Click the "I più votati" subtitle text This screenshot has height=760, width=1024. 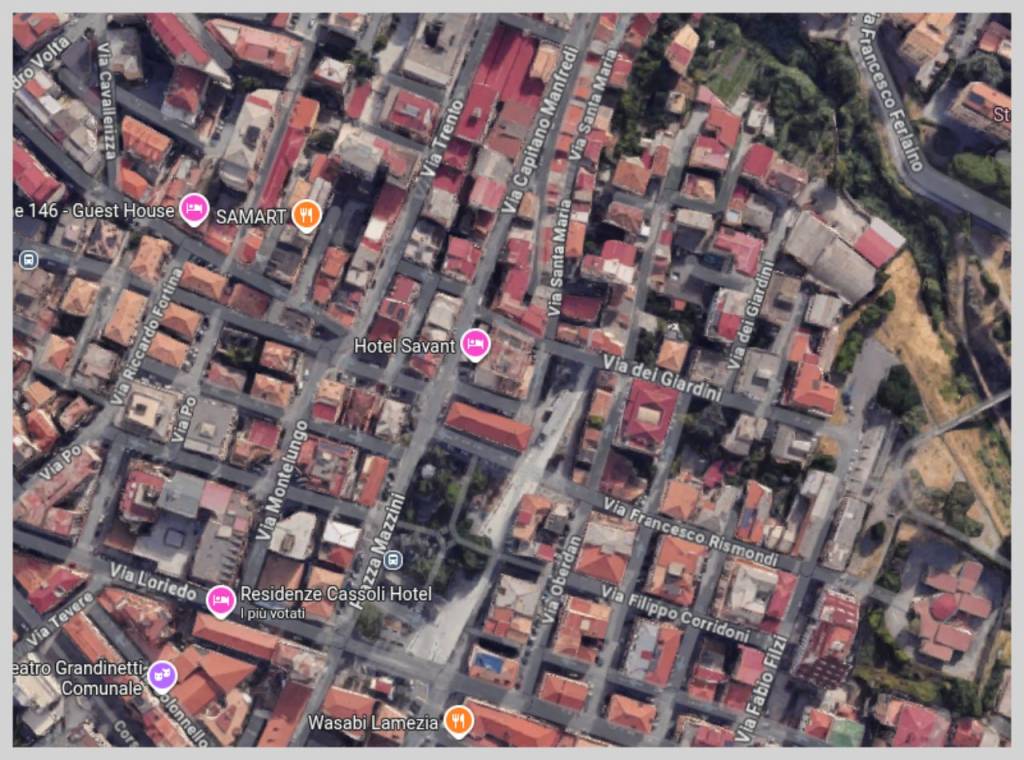tap(270, 613)
